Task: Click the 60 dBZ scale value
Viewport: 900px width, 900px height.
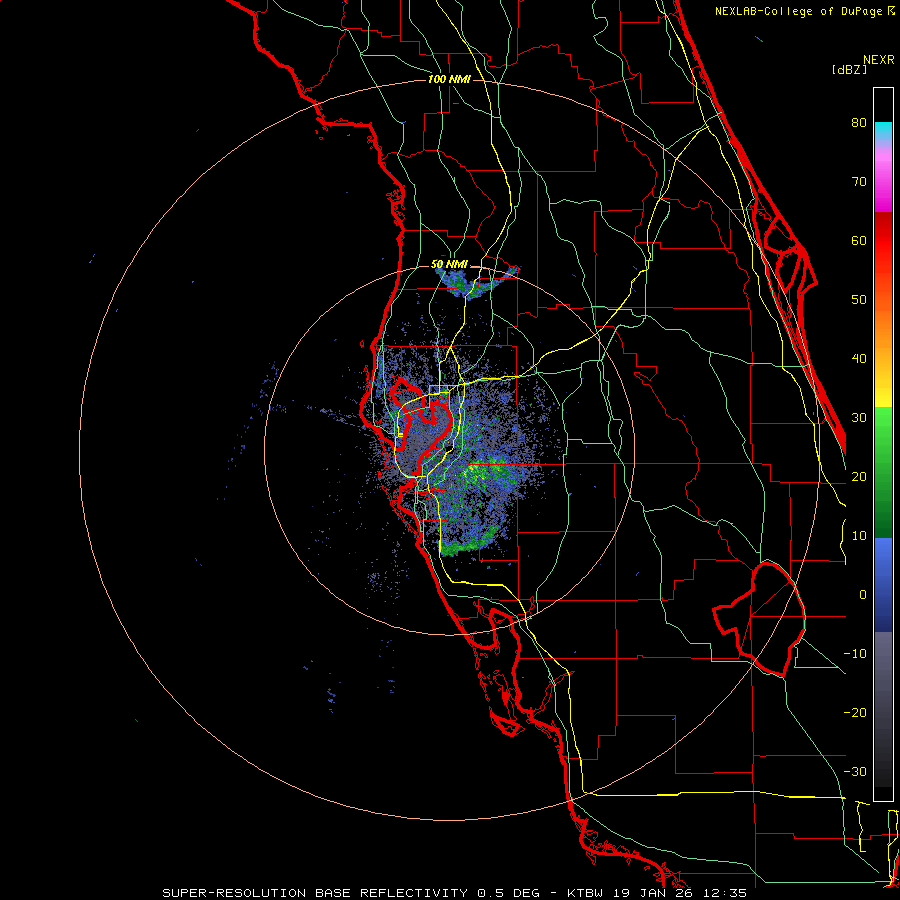Action: 859,240
